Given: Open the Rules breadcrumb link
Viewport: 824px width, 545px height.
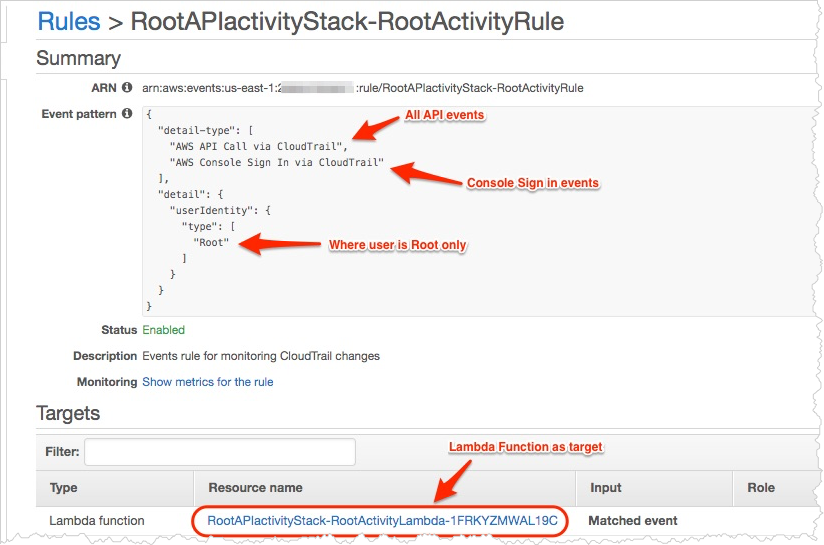Looking at the screenshot, I should [68, 22].
